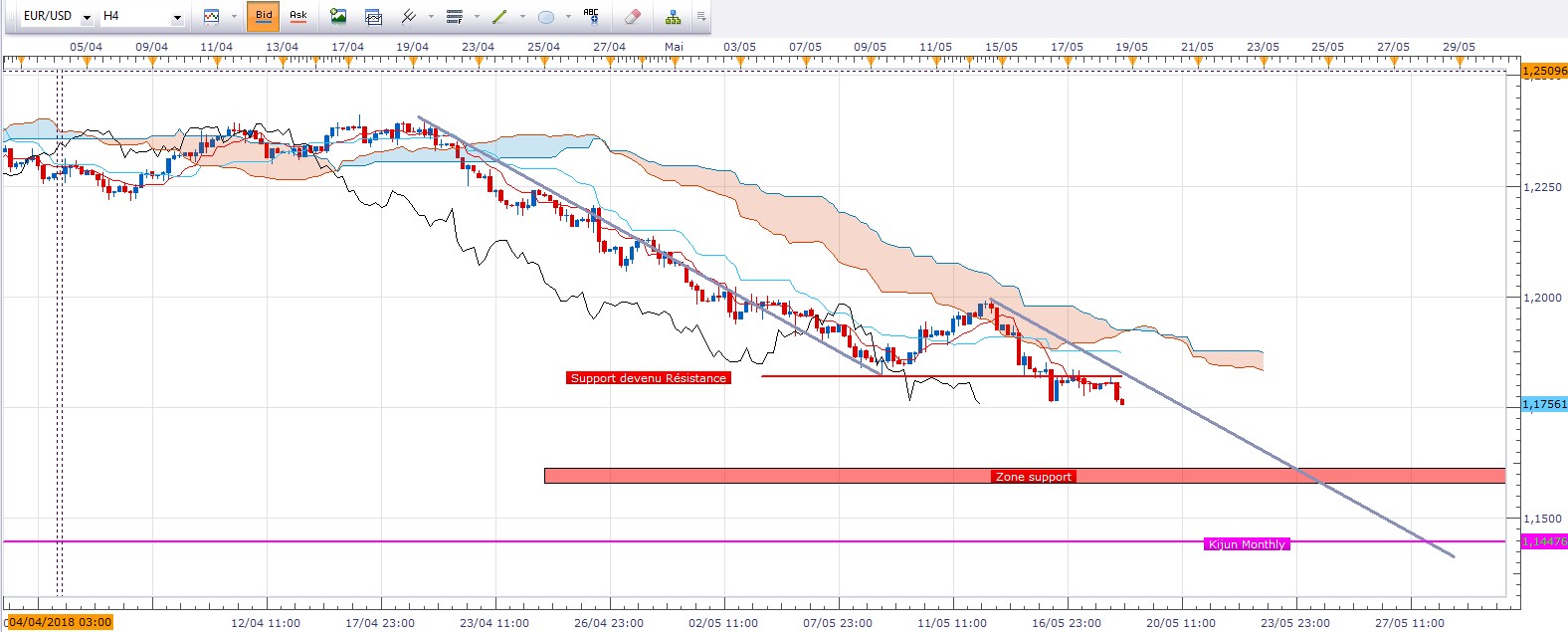
Task: Click the 1,1500 price axis label
Action: [1544, 519]
